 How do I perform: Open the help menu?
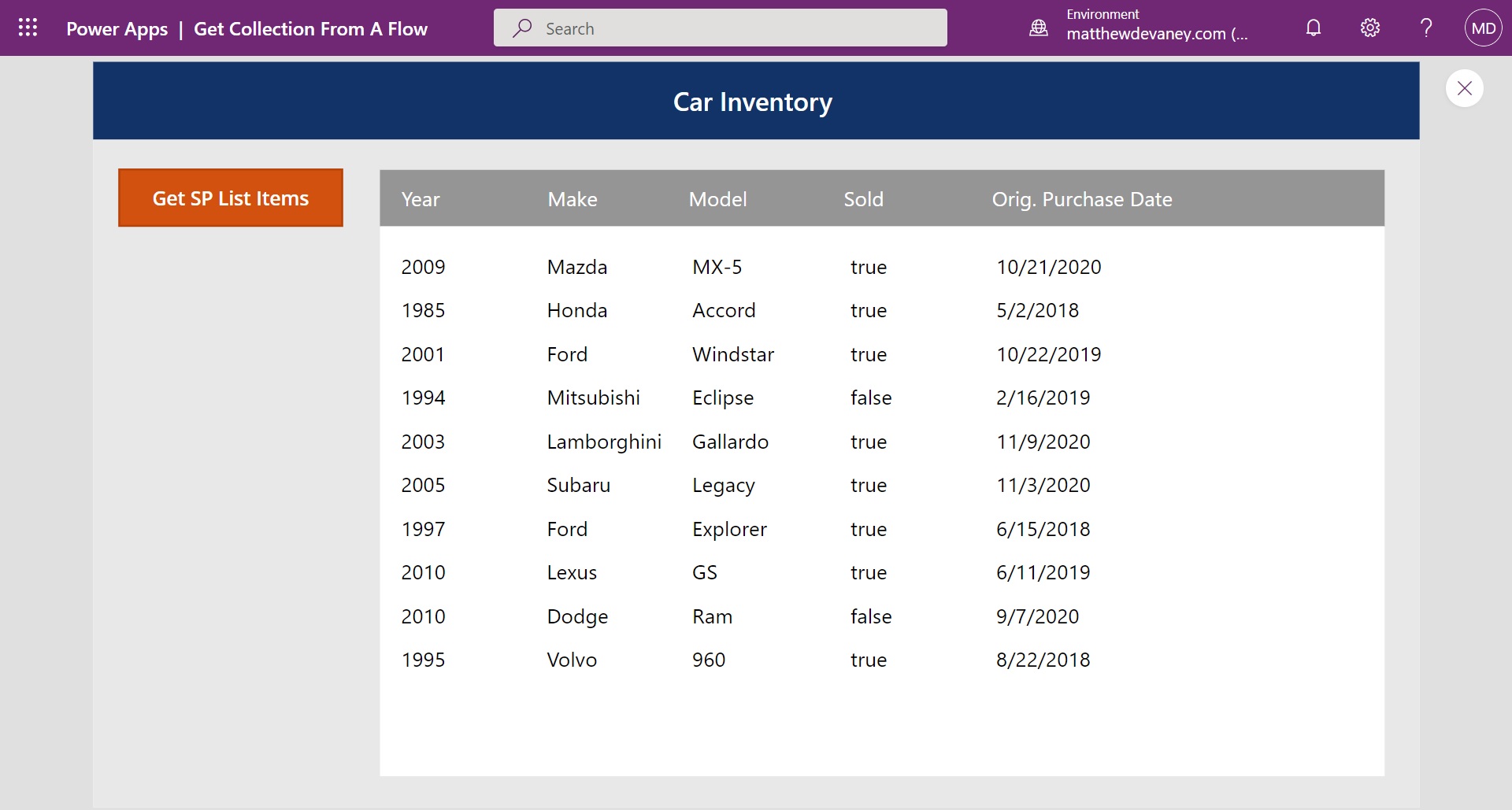[1425, 28]
